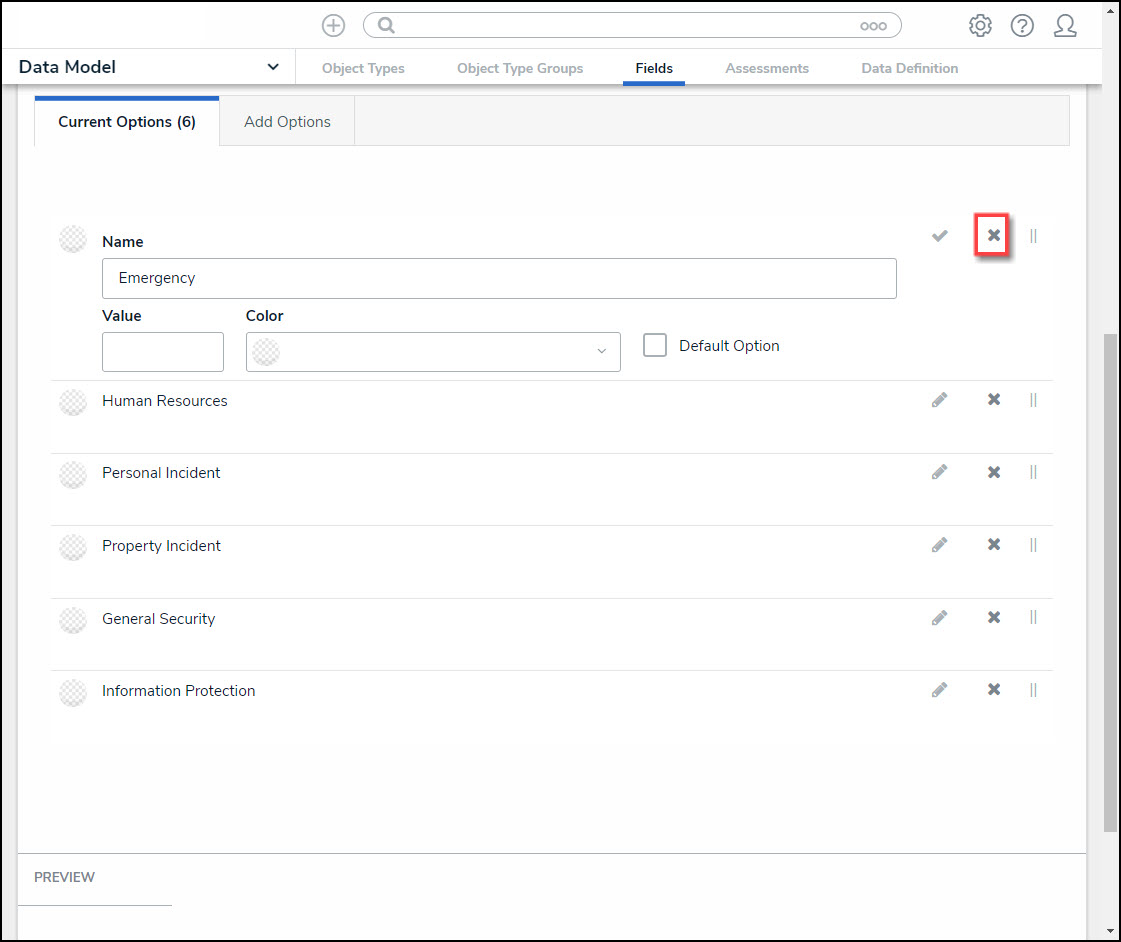Edit the General Security option
This screenshot has height=942, width=1121.
point(939,618)
